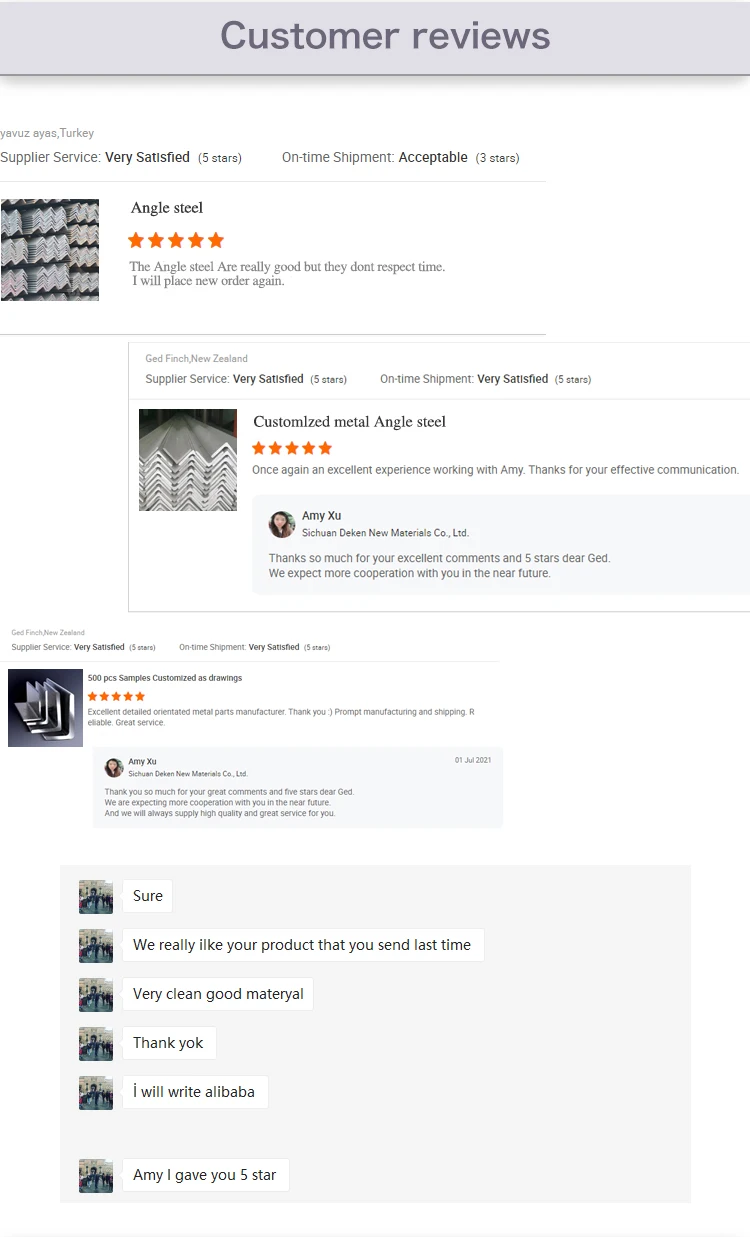
Task: Click Amy Xu's avatar in first reply
Action: click(282, 524)
